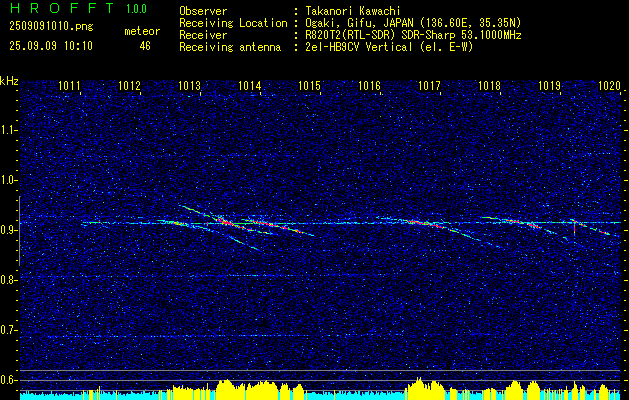Click the 1014 time marker
Viewport: 629px width, 400px height.
(250, 85)
